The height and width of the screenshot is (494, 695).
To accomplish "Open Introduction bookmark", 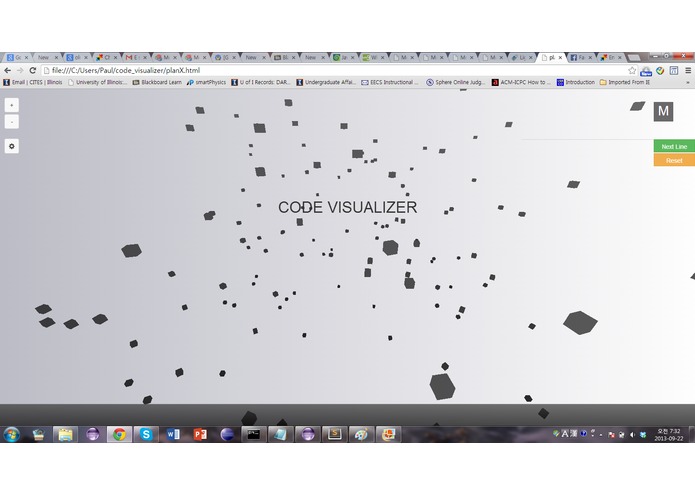I will pyautogui.click(x=576, y=82).
